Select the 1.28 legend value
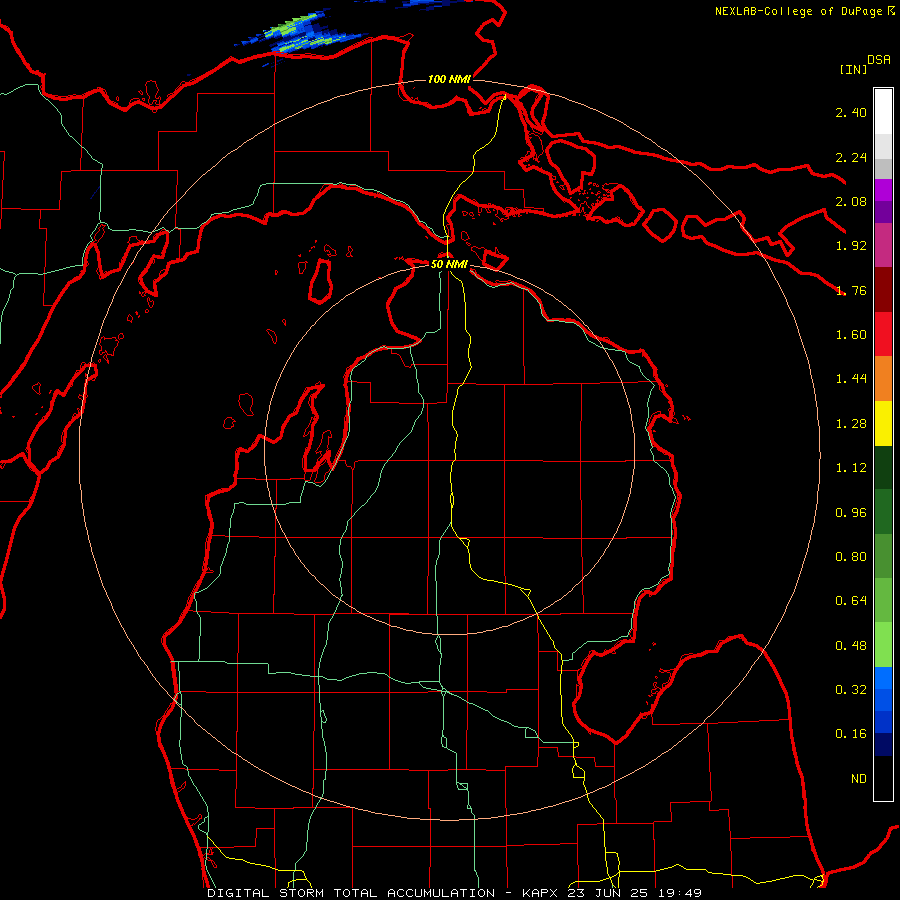This screenshot has height=900, width=900. point(851,424)
